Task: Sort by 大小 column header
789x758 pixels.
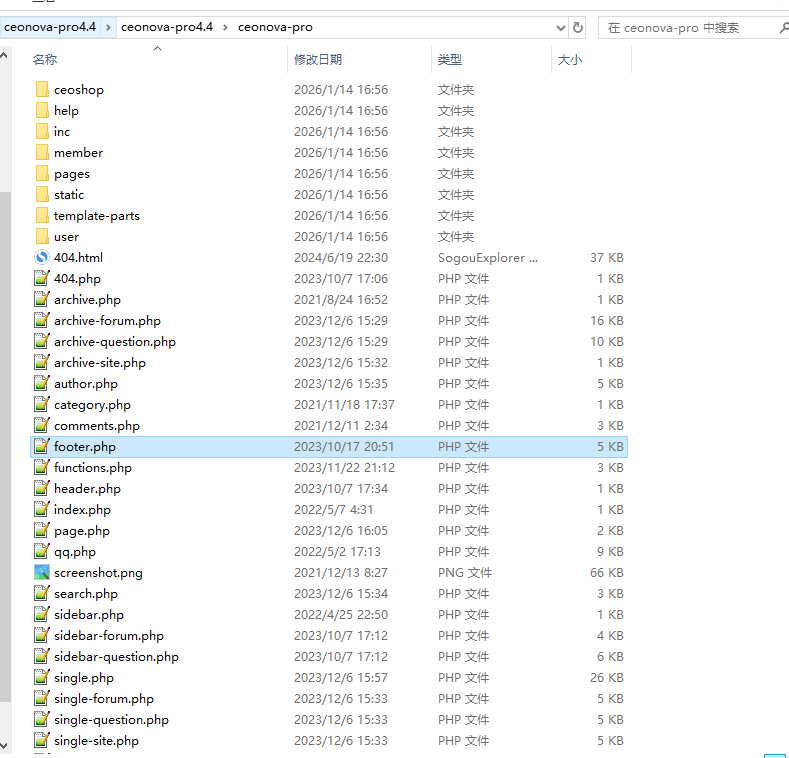Action: (x=591, y=59)
